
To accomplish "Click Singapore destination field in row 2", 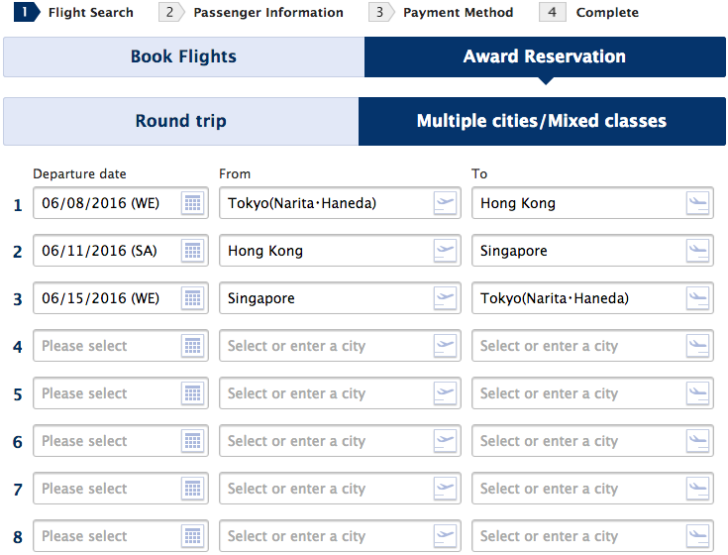I will click(592, 251).
